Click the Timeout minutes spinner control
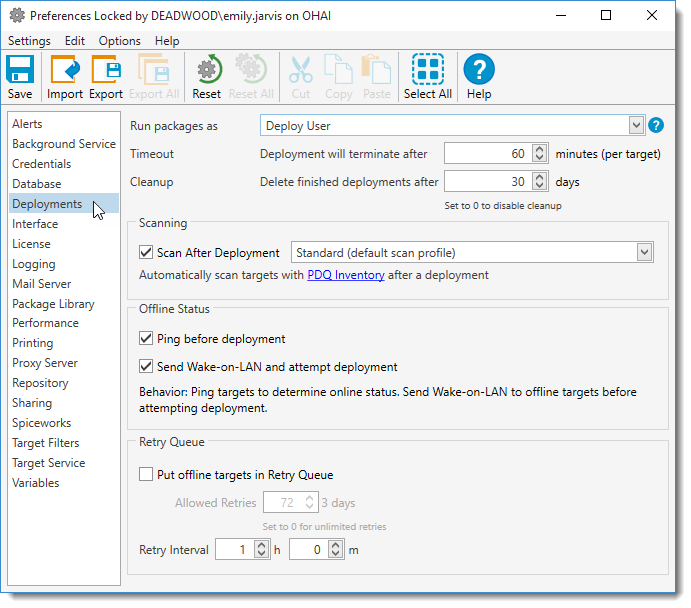This screenshot has height=608, width=691. pyautogui.click(x=539, y=154)
